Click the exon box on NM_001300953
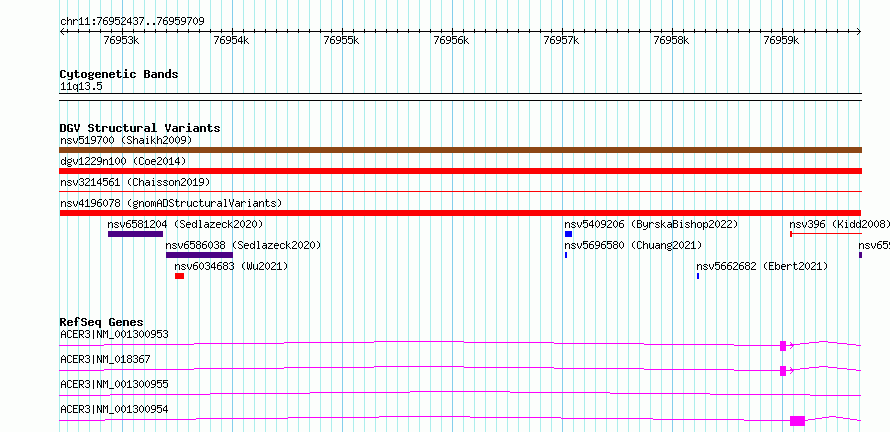The image size is (890, 432). pos(783,345)
